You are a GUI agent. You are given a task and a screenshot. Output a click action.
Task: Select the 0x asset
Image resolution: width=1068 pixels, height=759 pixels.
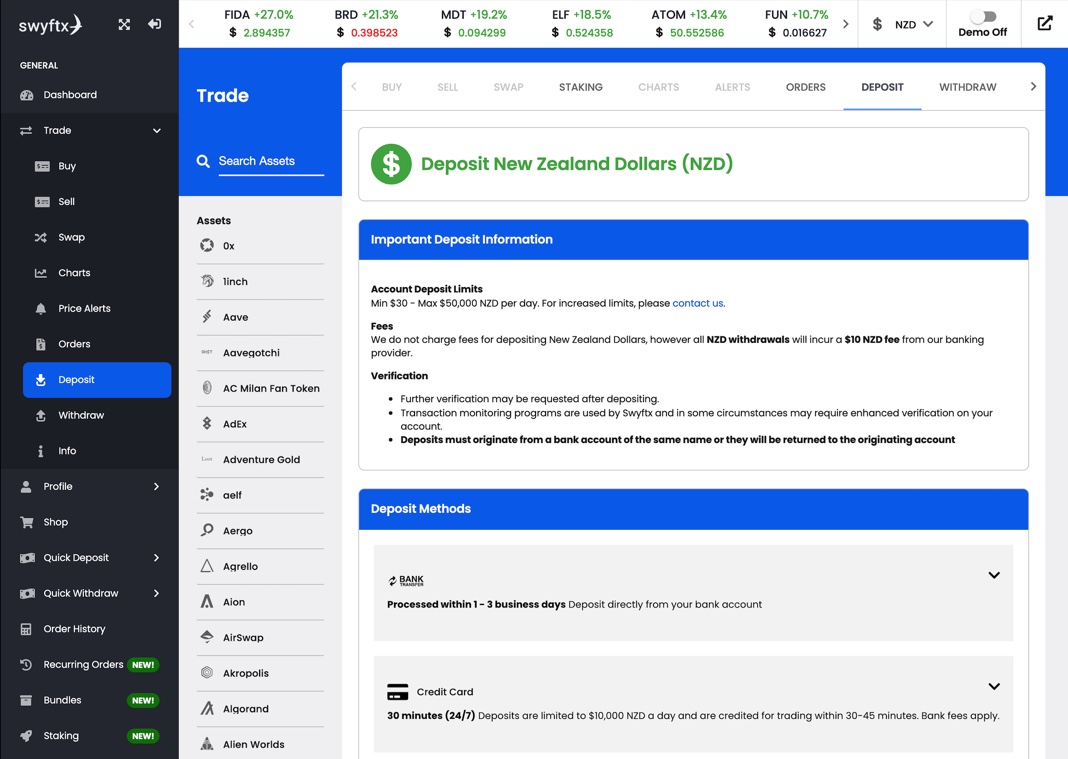tap(260, 246)
